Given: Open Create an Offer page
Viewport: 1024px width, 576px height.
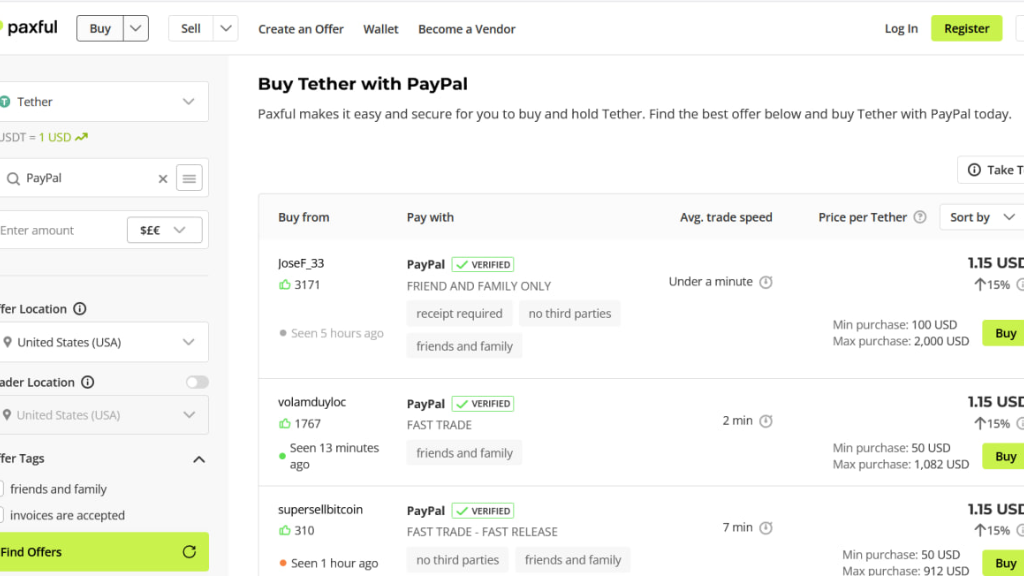Looking at the screenshot, I should (x=300, y=29).
